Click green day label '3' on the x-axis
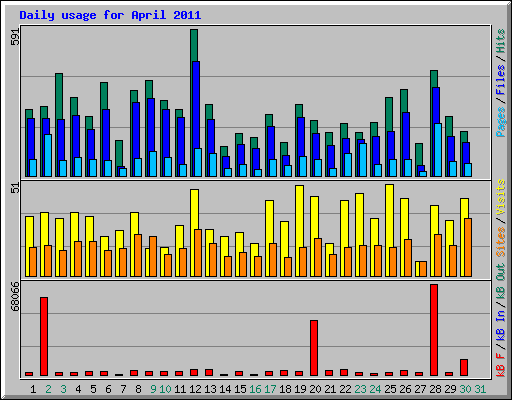 (63, 389)
